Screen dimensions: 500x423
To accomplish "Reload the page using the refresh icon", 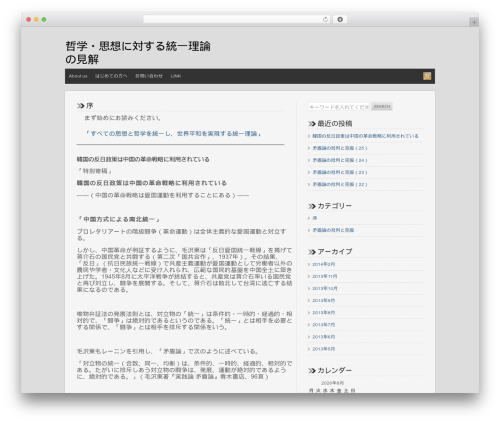I will point(325,19).
